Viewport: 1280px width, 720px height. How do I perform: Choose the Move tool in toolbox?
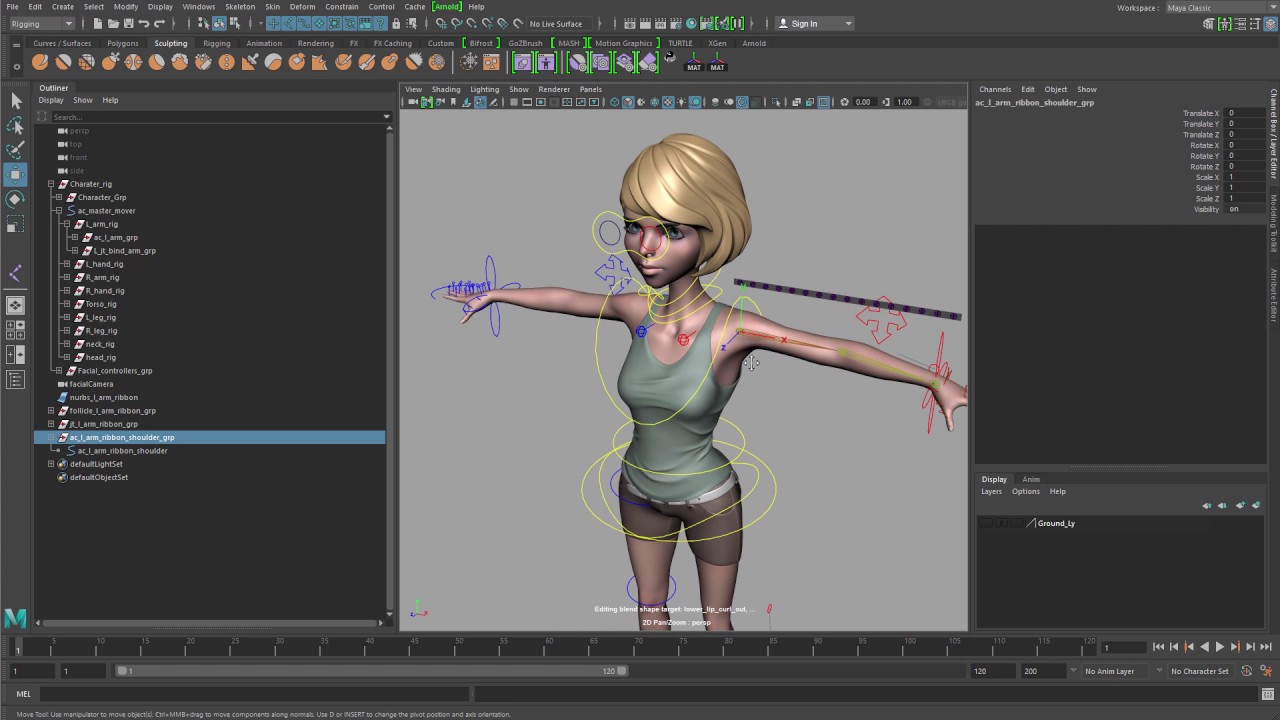coord(15,175)
